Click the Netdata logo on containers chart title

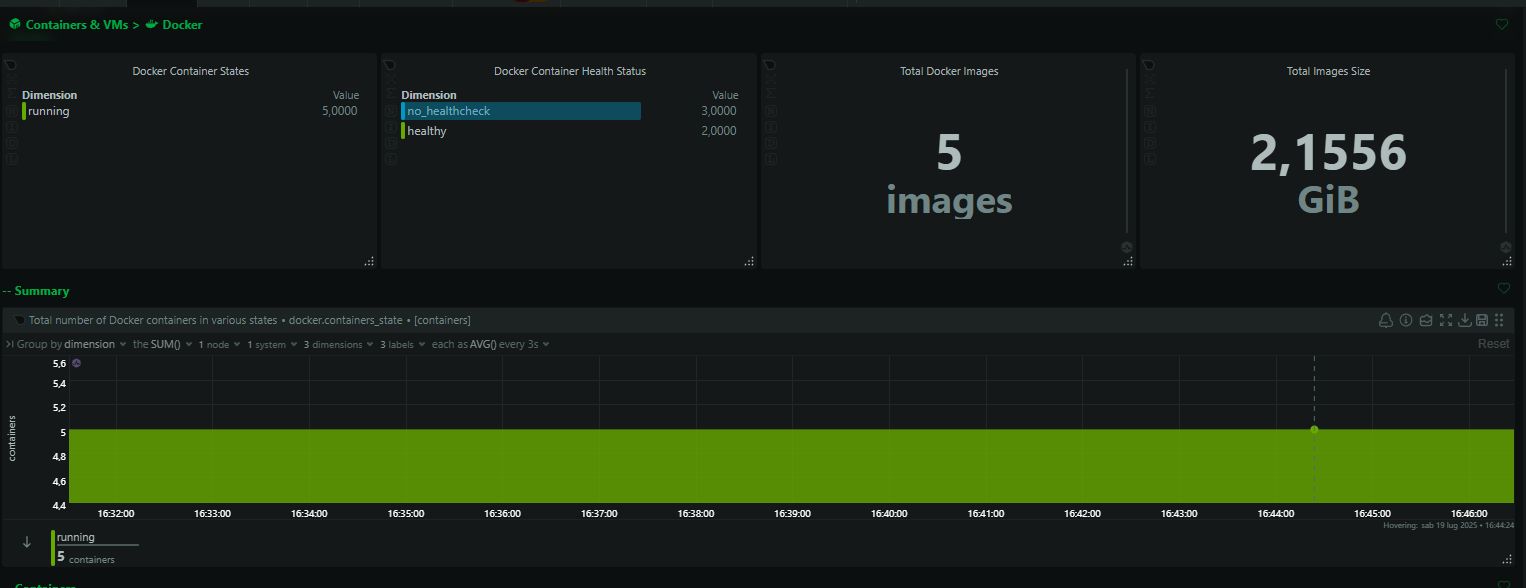point(19,320)
